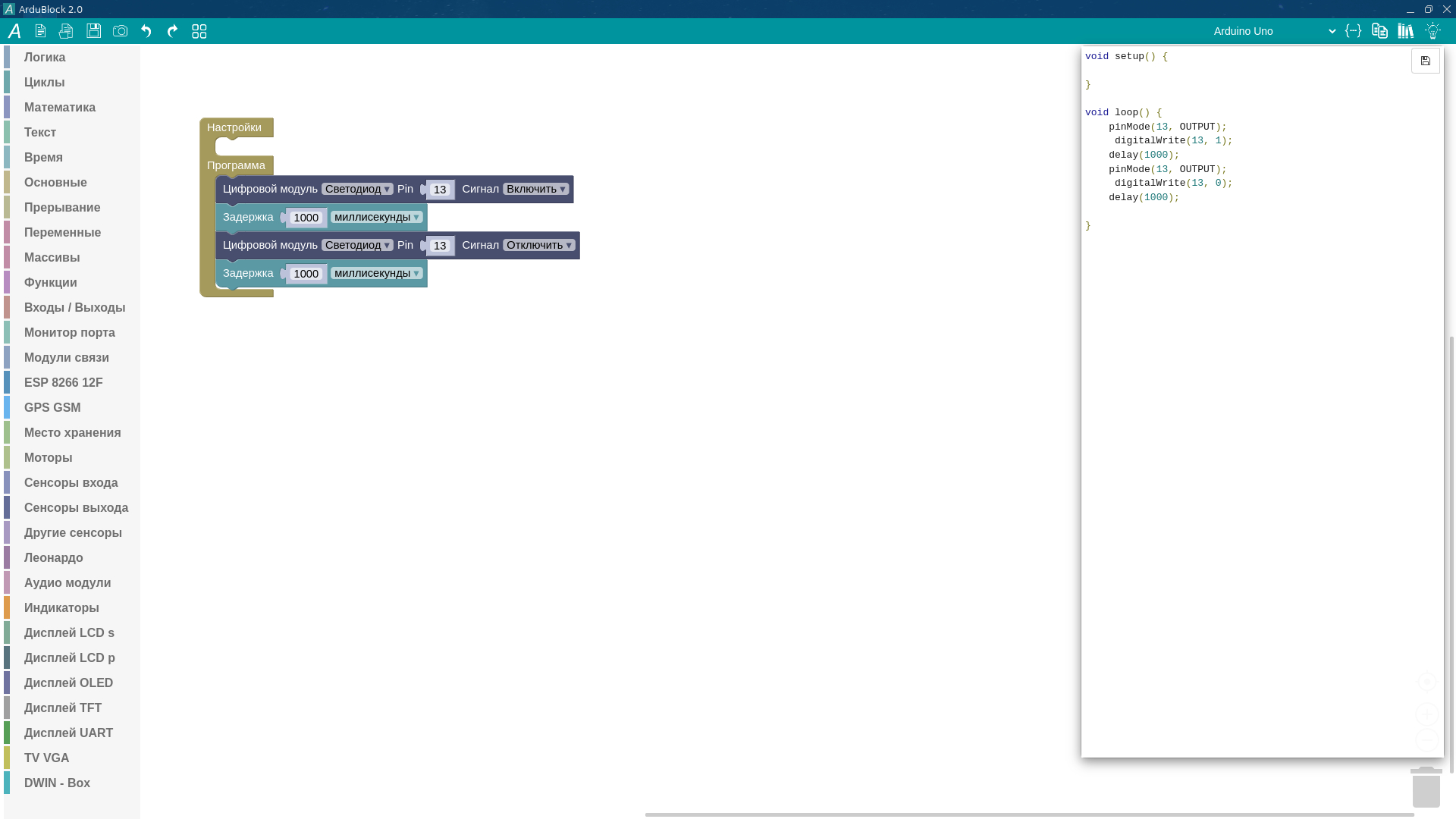Viewport: 1456px width, 819px height.
Task: Open the Включить signal dropdown
Action: coord(536,189)
